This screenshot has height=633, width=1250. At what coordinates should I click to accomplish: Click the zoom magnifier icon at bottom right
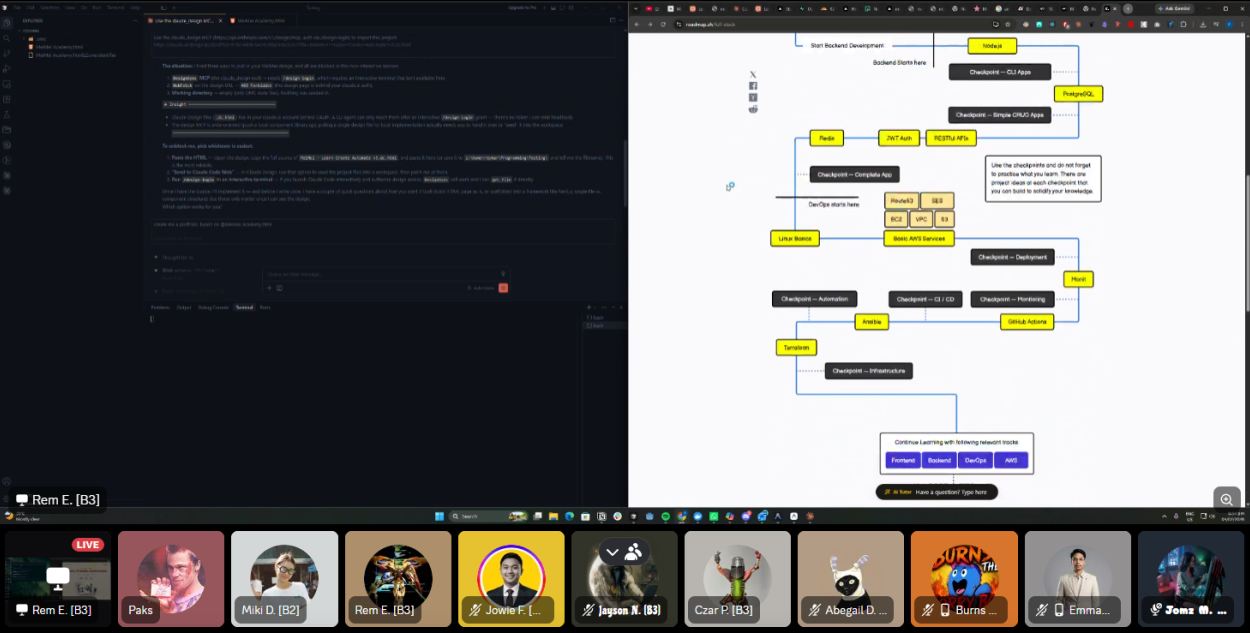1226,499
